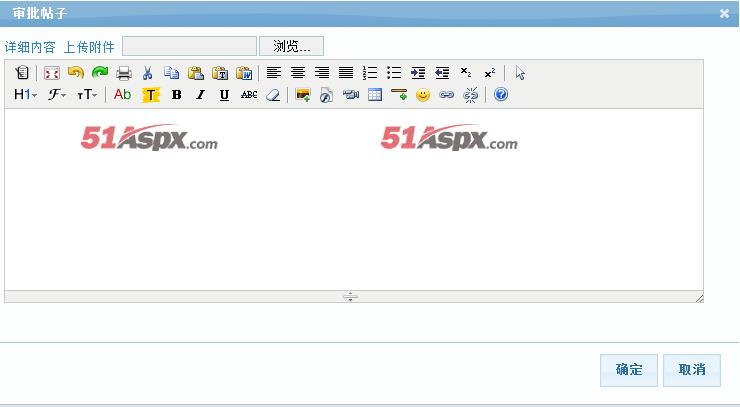The width and height of the screenshot is (740, 407).
Task: Click the corner resize grip of editor
Action: [699, 297]
